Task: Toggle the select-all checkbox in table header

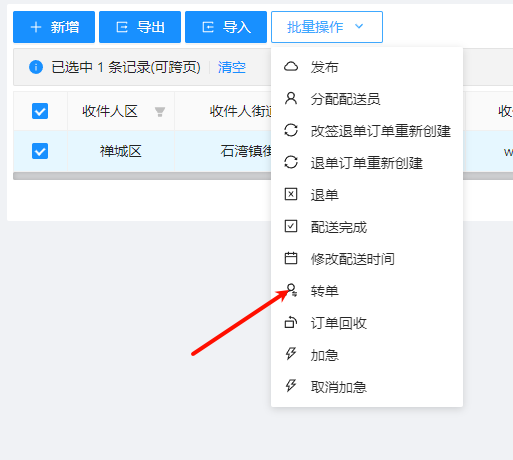Action: [x=40, y=111]
